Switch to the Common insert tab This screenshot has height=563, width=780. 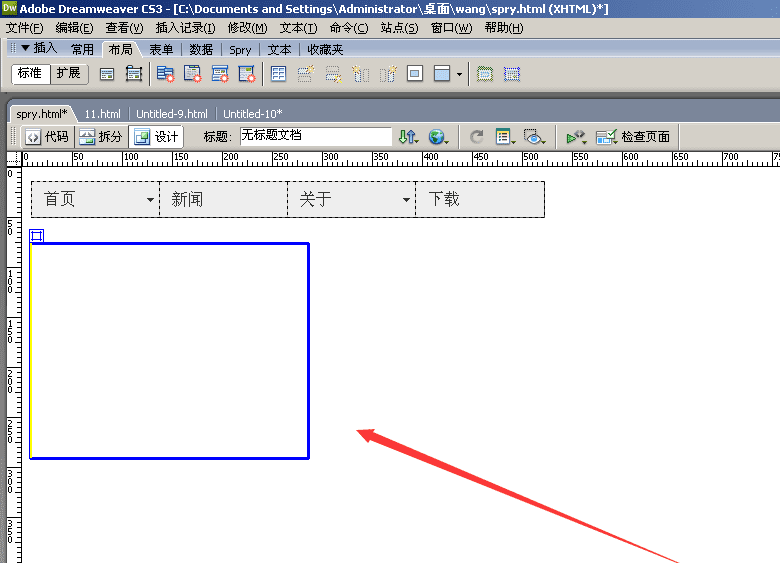(82, 49)
